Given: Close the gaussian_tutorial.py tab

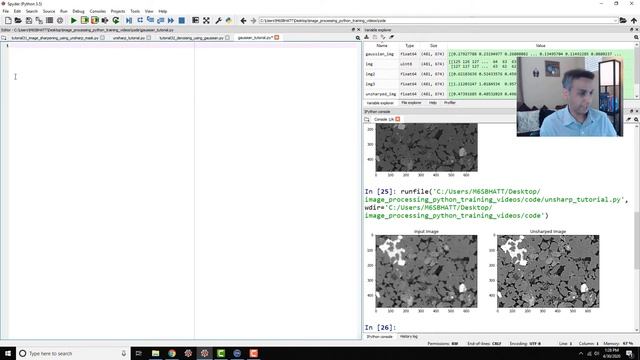Looking at the screenshot, I should pos(277,38).
